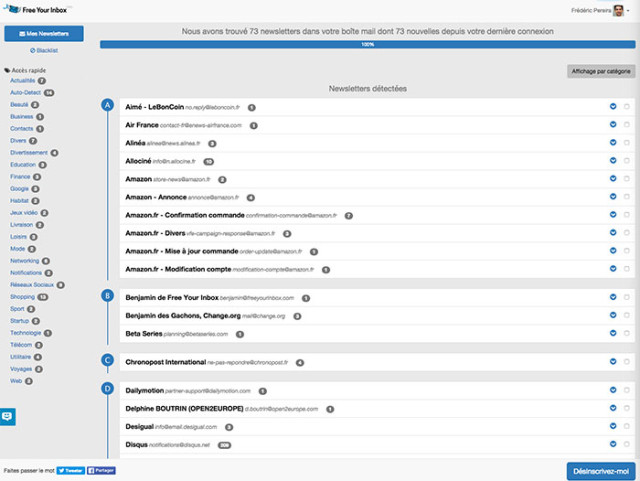Open the Startup category
The height and width of the screenshot is (481, 640).
pyautogui.click(x=20, y=321)
